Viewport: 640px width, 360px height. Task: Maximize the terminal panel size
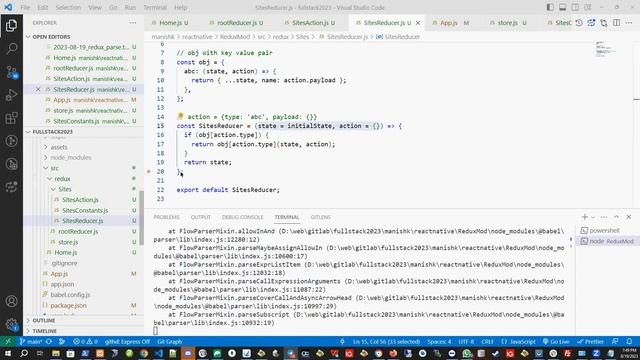[616, 217]
